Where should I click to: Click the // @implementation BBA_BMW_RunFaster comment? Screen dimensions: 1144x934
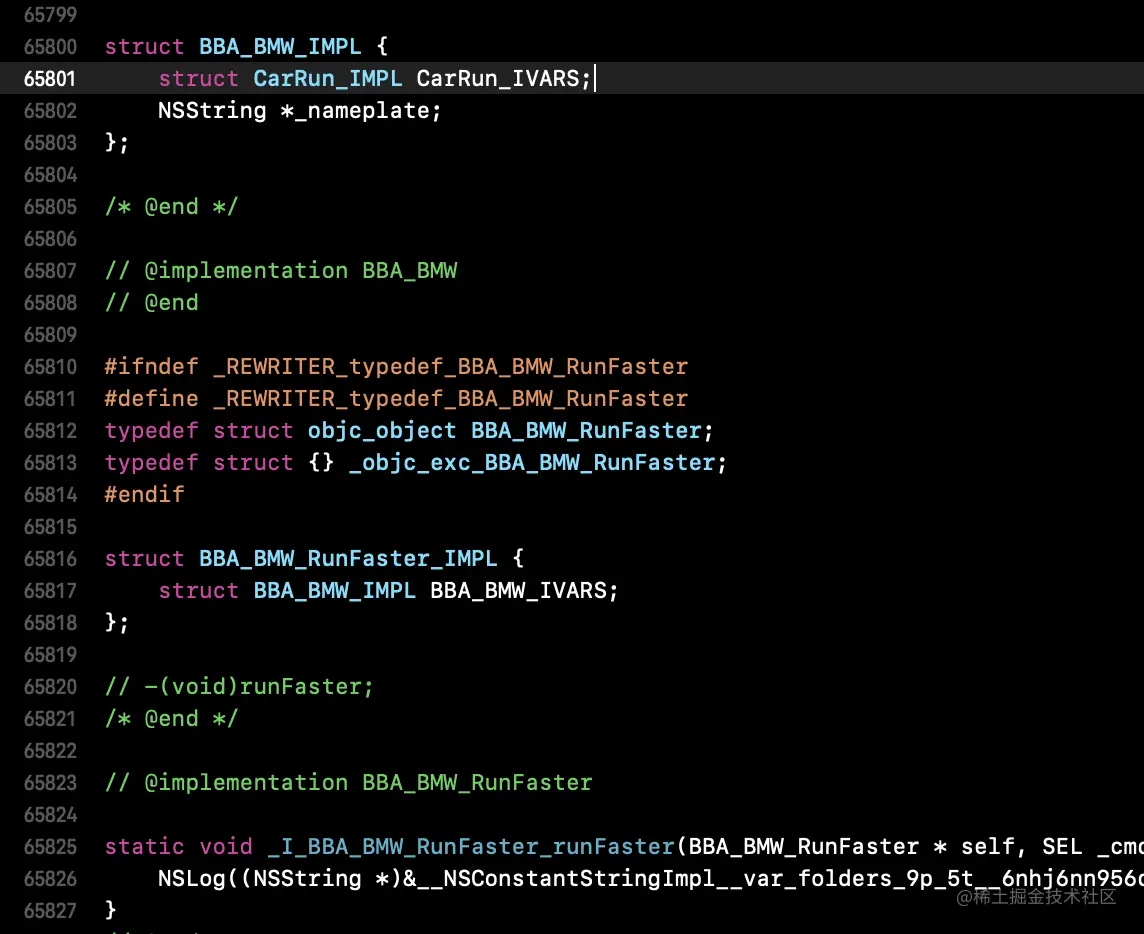pyautogui.click(x=349, y=783)
